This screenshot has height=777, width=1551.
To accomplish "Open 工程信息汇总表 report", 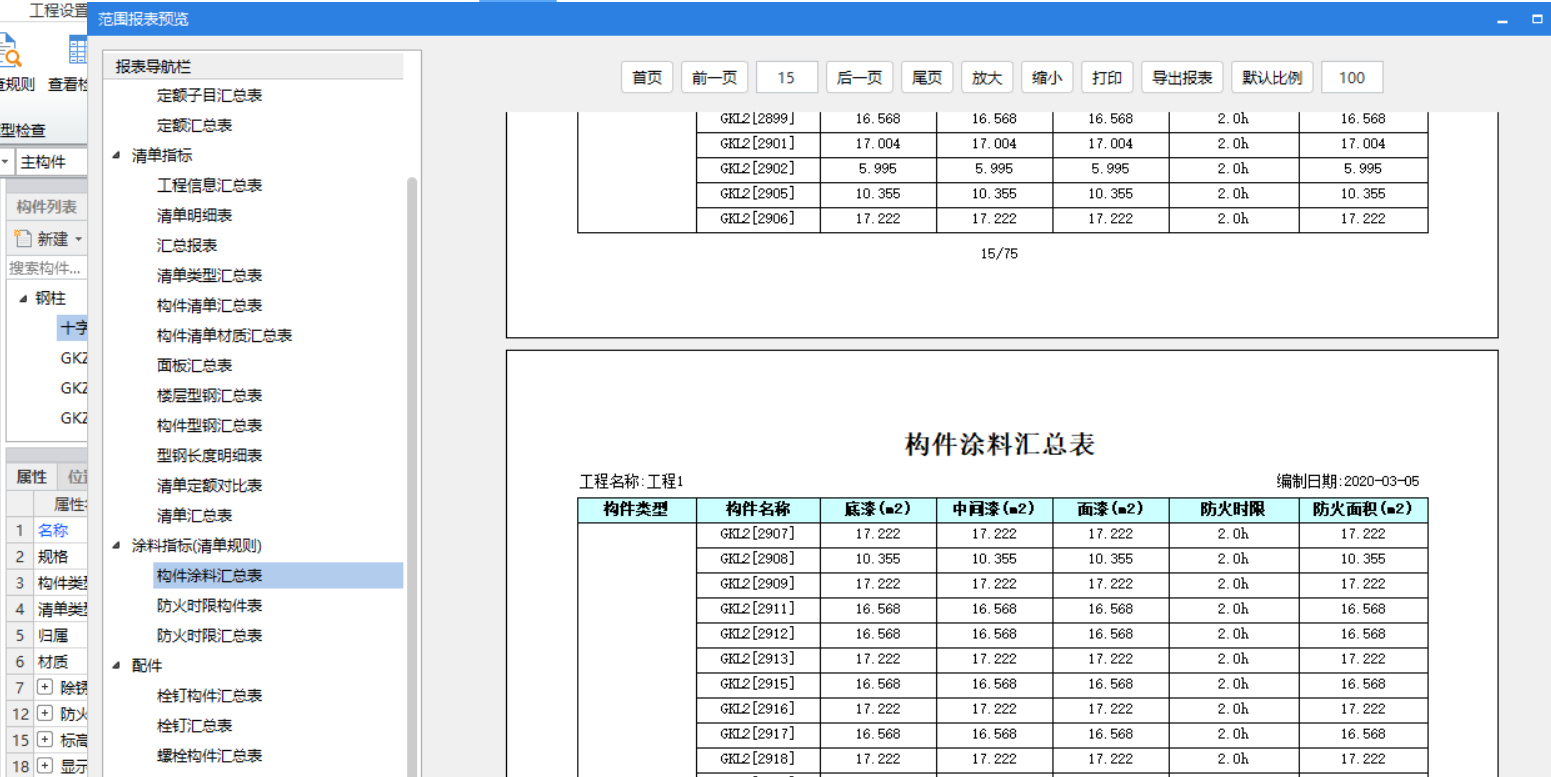I will 210,186.
